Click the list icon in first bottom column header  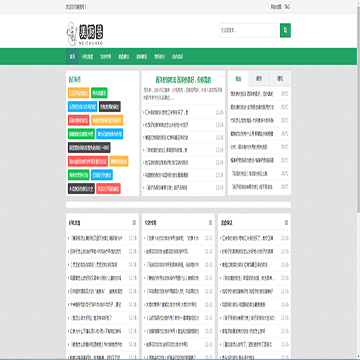tap(134, 223)
